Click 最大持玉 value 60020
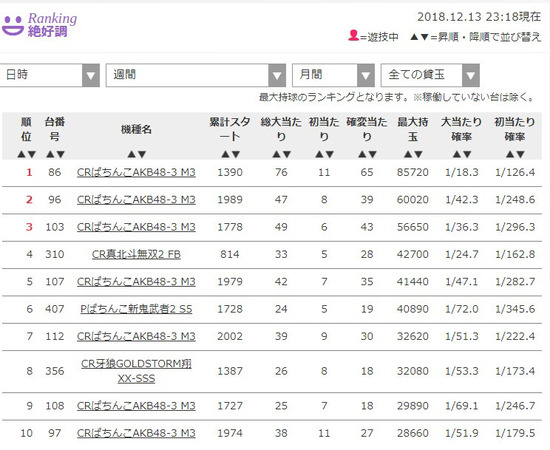This screenshot has width=550, height=450. pyautogui.click(x=412, y=200)
